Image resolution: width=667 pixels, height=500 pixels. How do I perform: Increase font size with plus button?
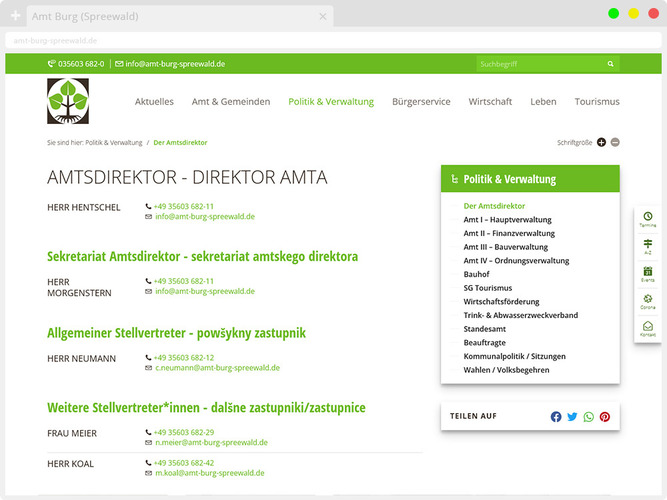(601, 142)
